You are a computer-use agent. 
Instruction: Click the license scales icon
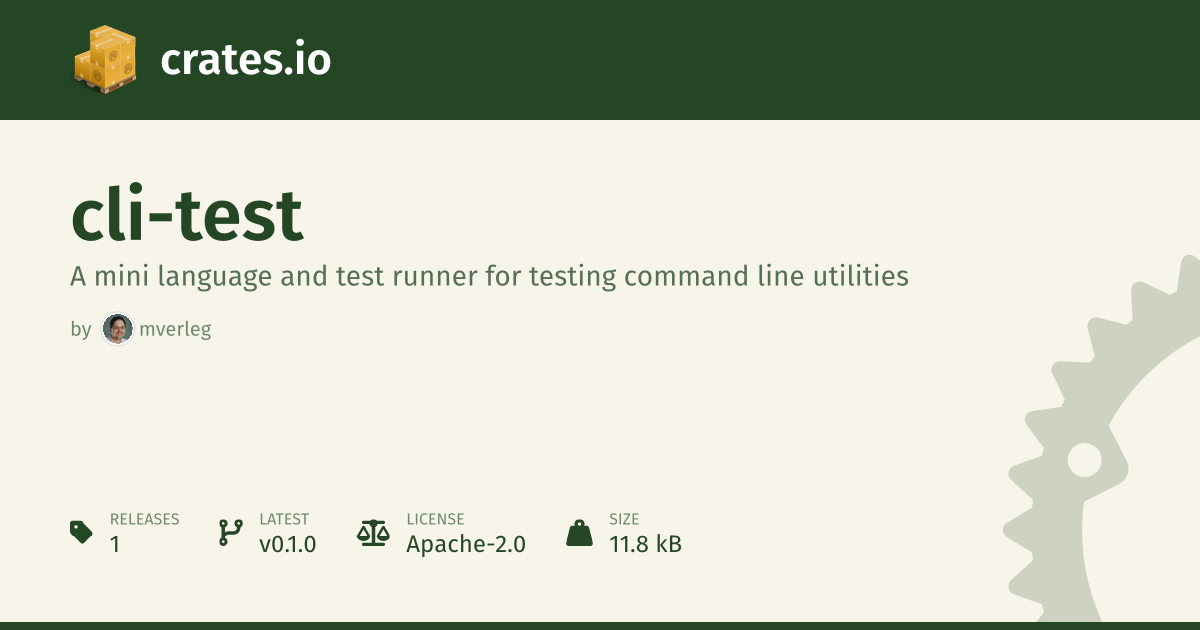(373, 532)
